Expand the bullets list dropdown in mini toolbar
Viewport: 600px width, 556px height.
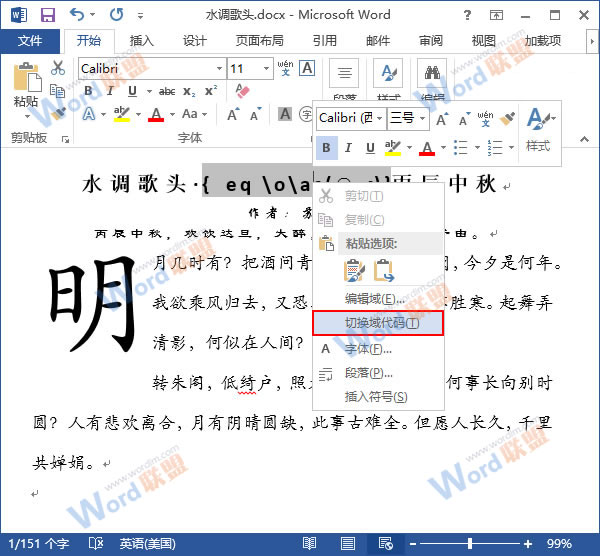tap(478, 147)
